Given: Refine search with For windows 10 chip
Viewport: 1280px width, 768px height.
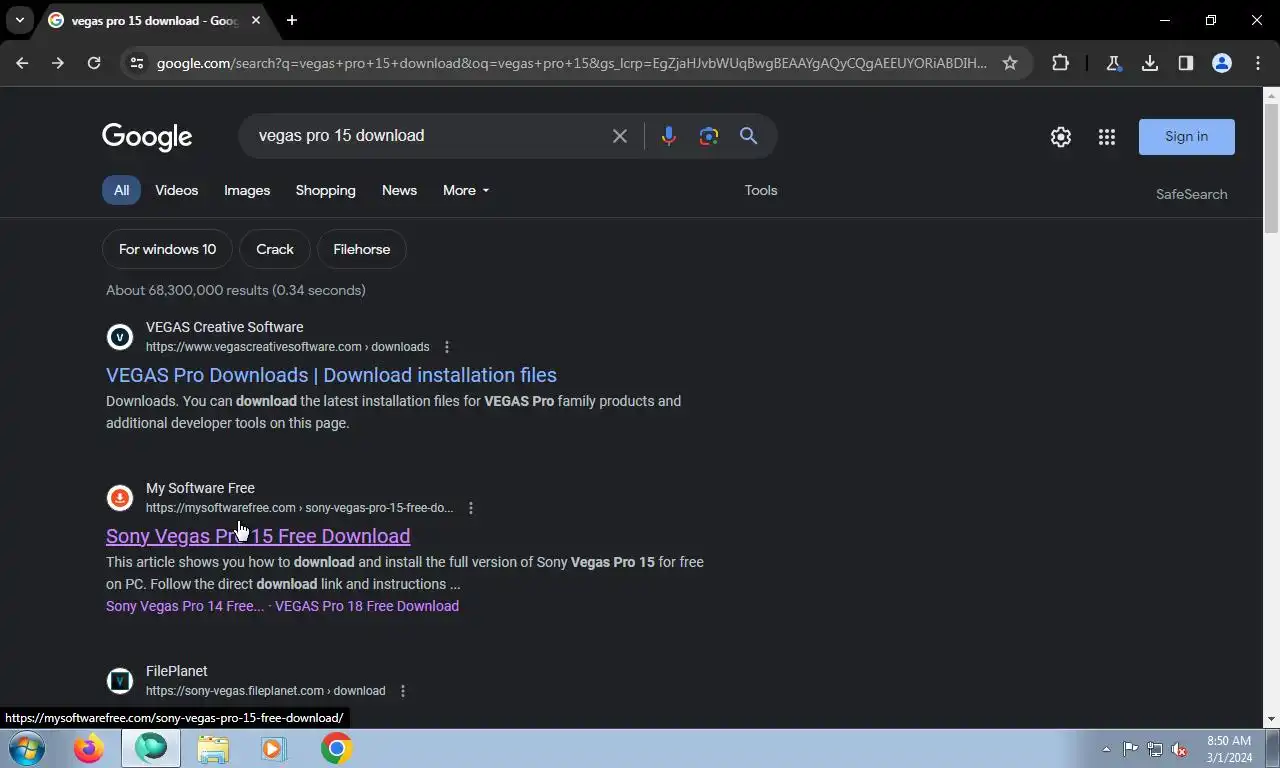Looking at the screenshot, I should coord(167,249).
